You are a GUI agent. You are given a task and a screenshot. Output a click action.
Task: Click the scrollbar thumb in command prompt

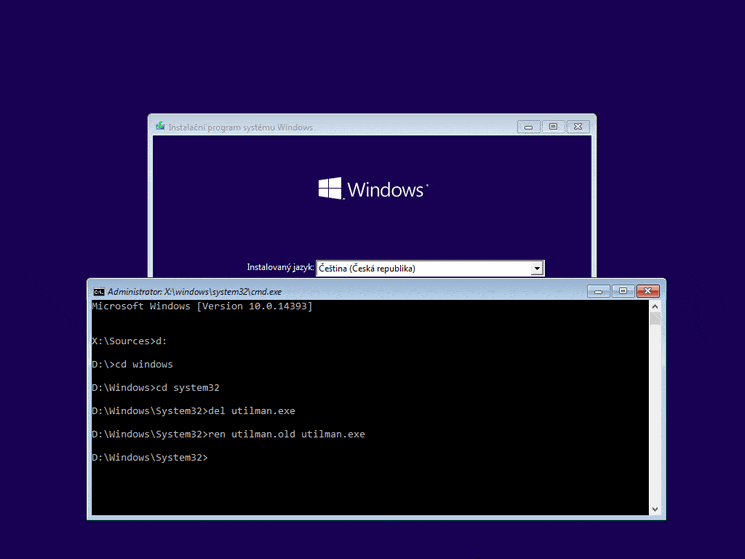tap(655, 319)
